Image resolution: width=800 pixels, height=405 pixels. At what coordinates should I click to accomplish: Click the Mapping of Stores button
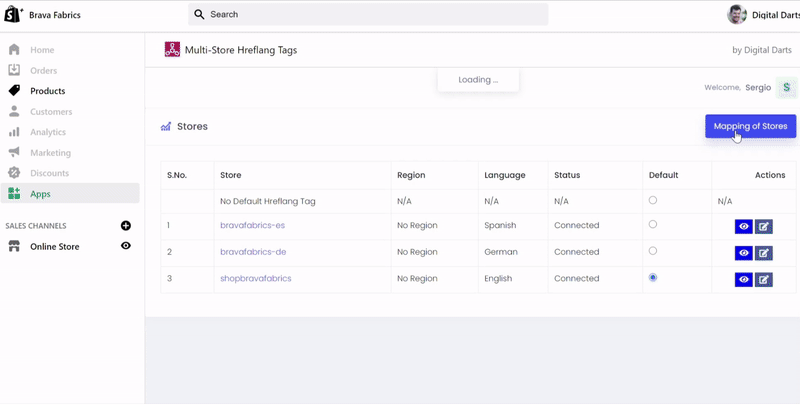click(751, 126)
